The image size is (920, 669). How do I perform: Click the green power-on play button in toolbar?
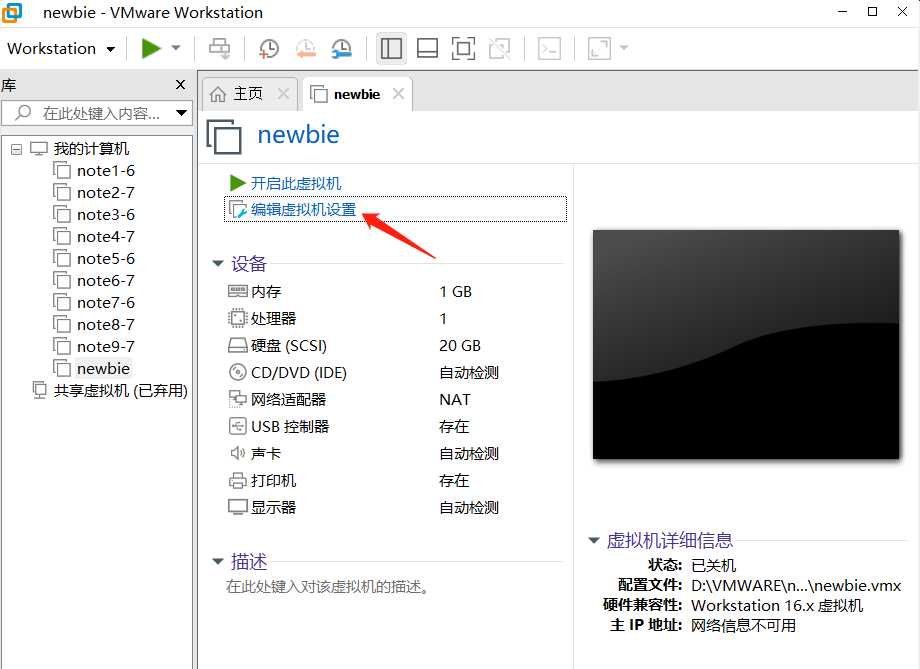click(x=151, y=48)
